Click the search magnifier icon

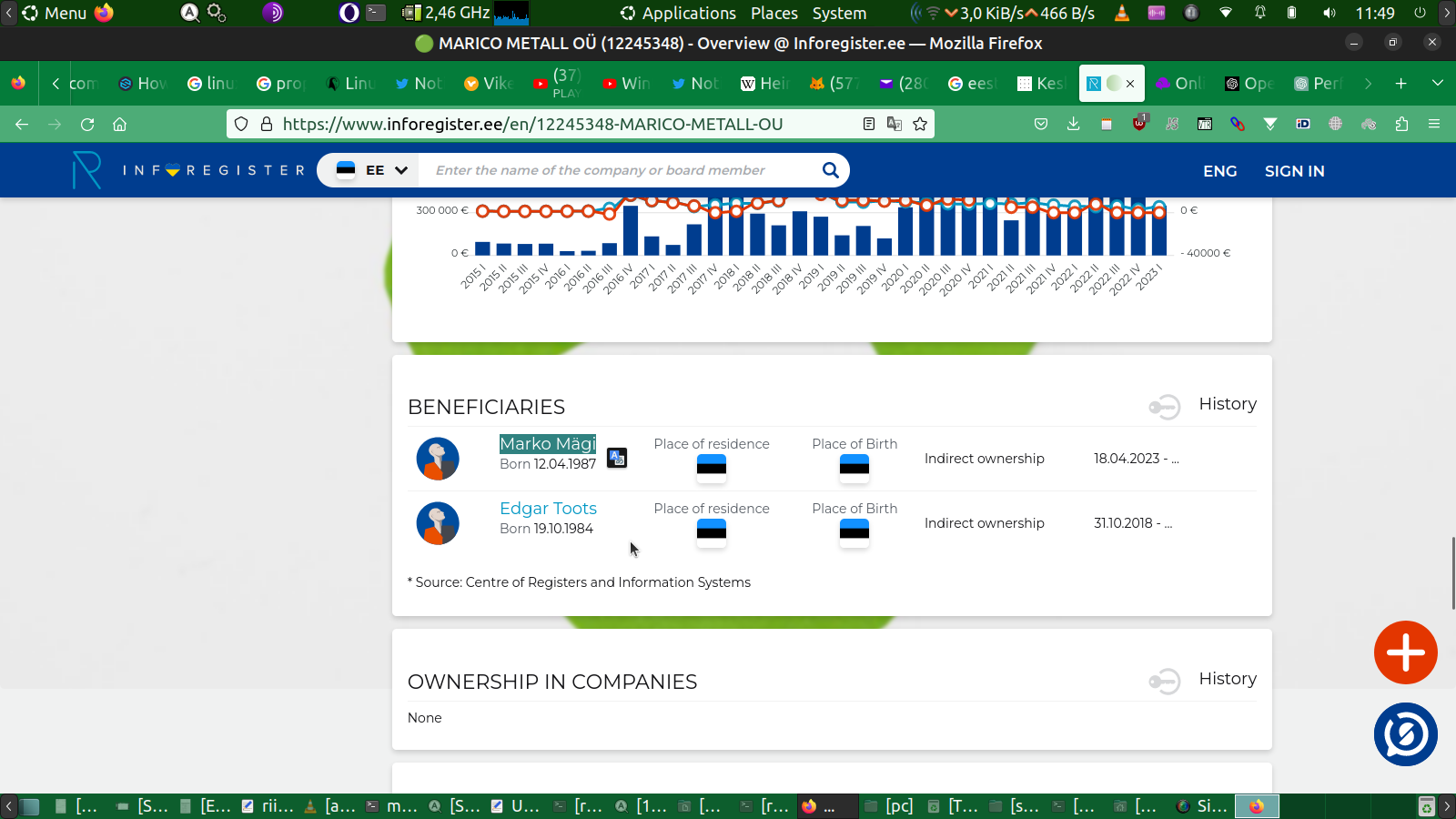coord(830,170)
